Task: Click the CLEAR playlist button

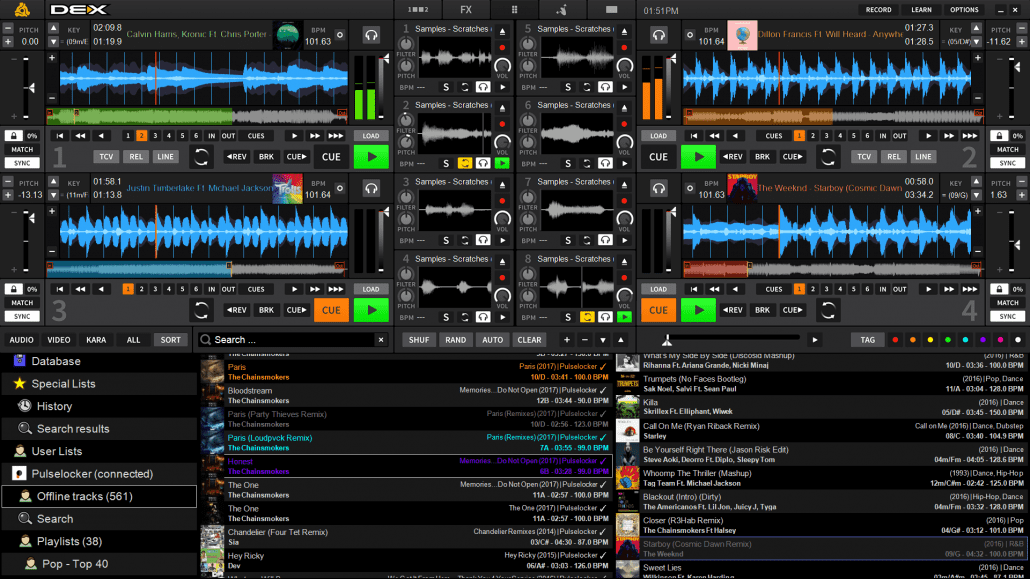Action: [x=529, y=340]
